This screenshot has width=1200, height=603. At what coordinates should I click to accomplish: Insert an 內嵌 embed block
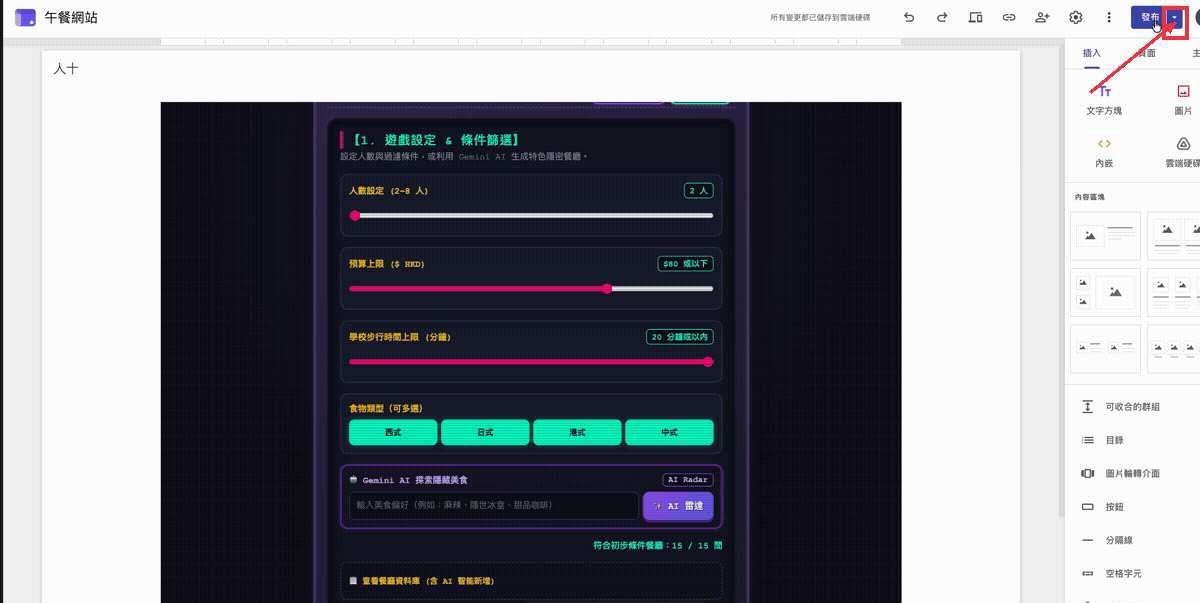[1104, 152]
